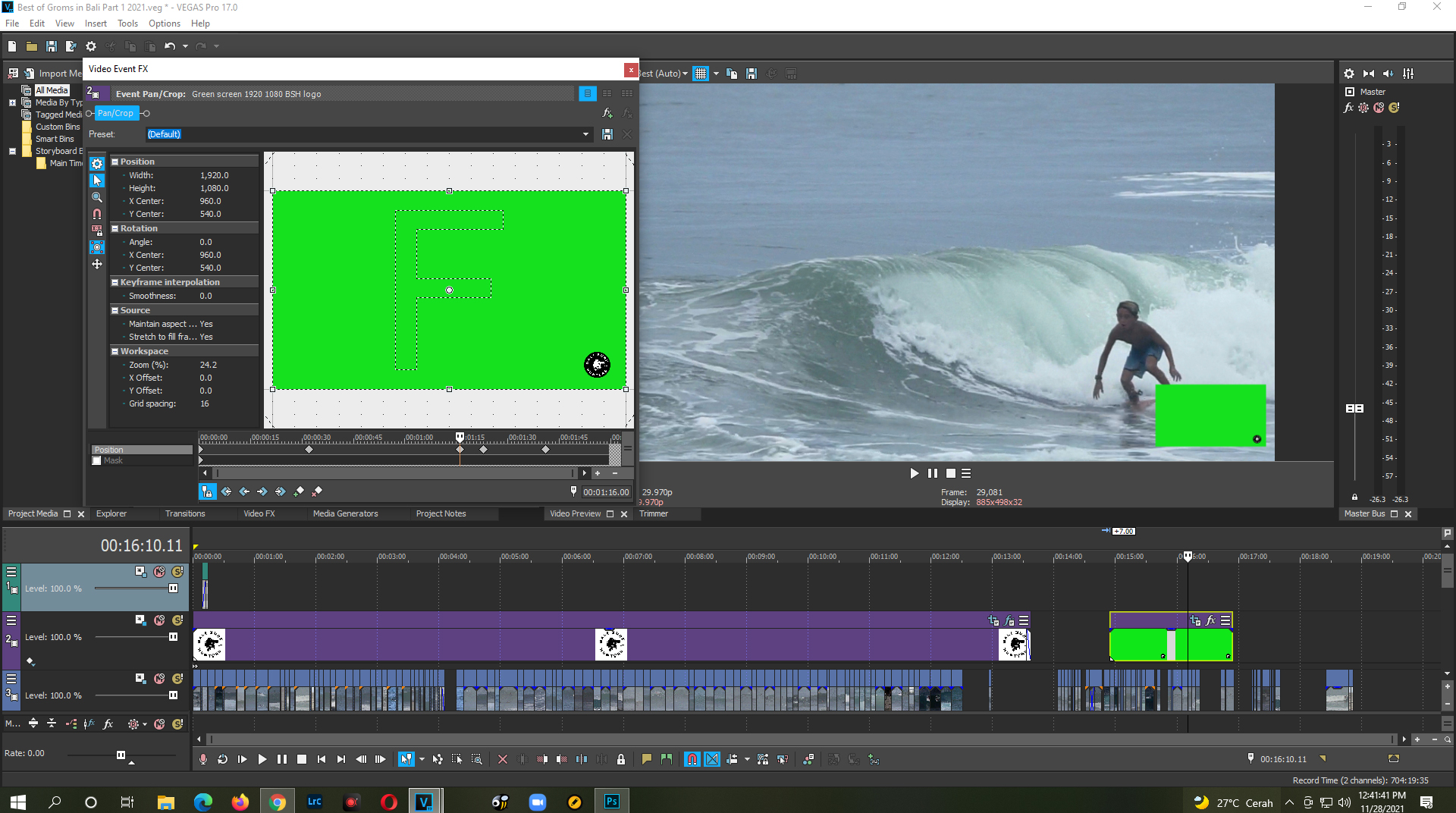1456x813 pixels.
Task: Open Photoshop from the Windows taskbar
Action: (x=611, y=802)
